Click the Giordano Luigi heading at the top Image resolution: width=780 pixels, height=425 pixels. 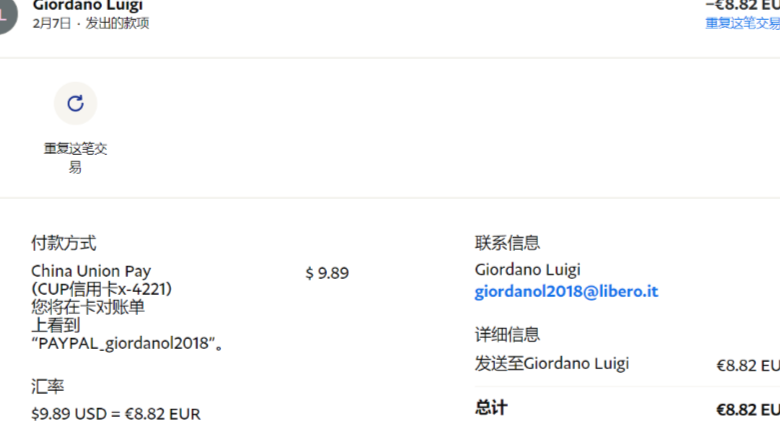click(88, 6)
